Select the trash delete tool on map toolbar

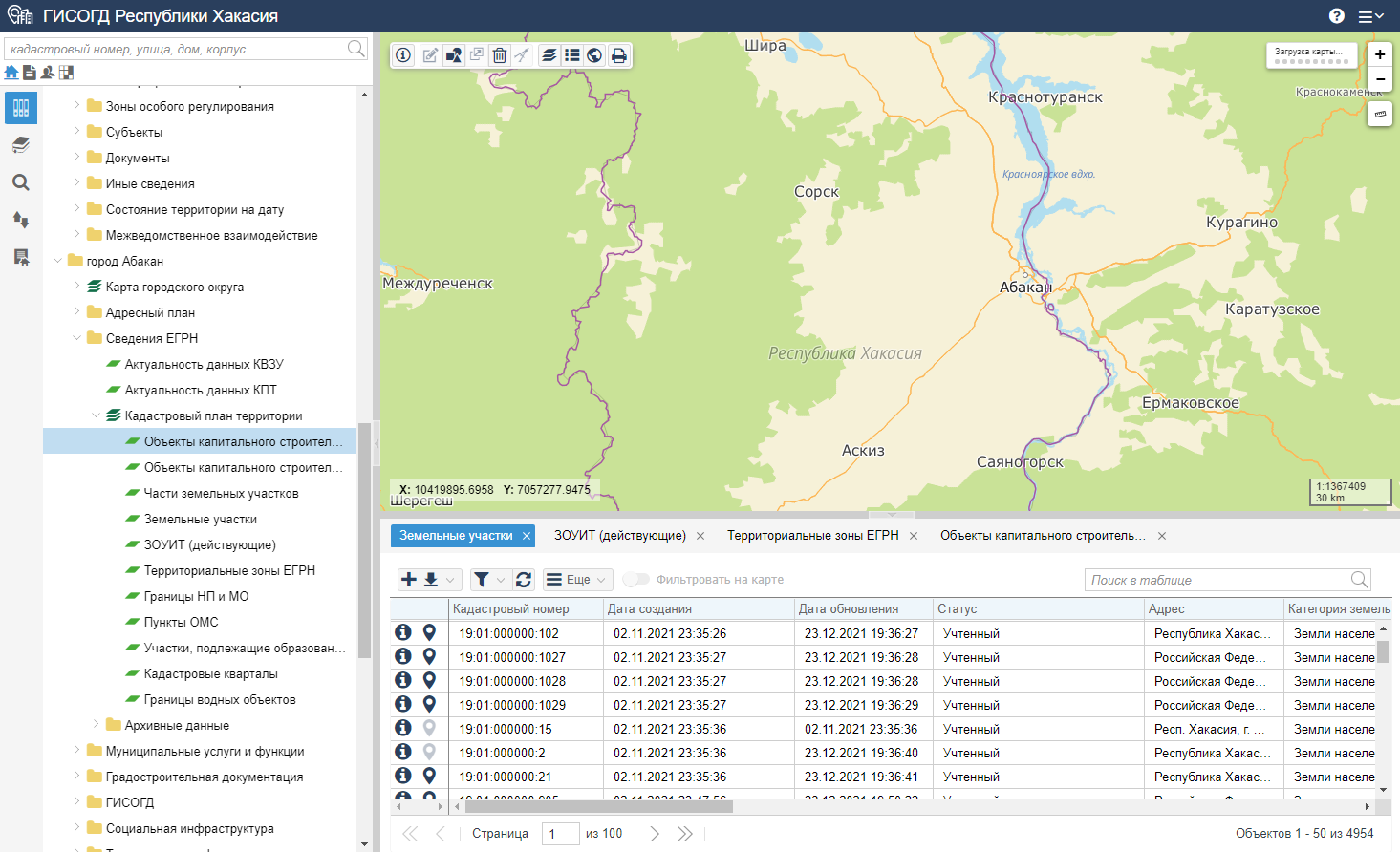[499, 55]
